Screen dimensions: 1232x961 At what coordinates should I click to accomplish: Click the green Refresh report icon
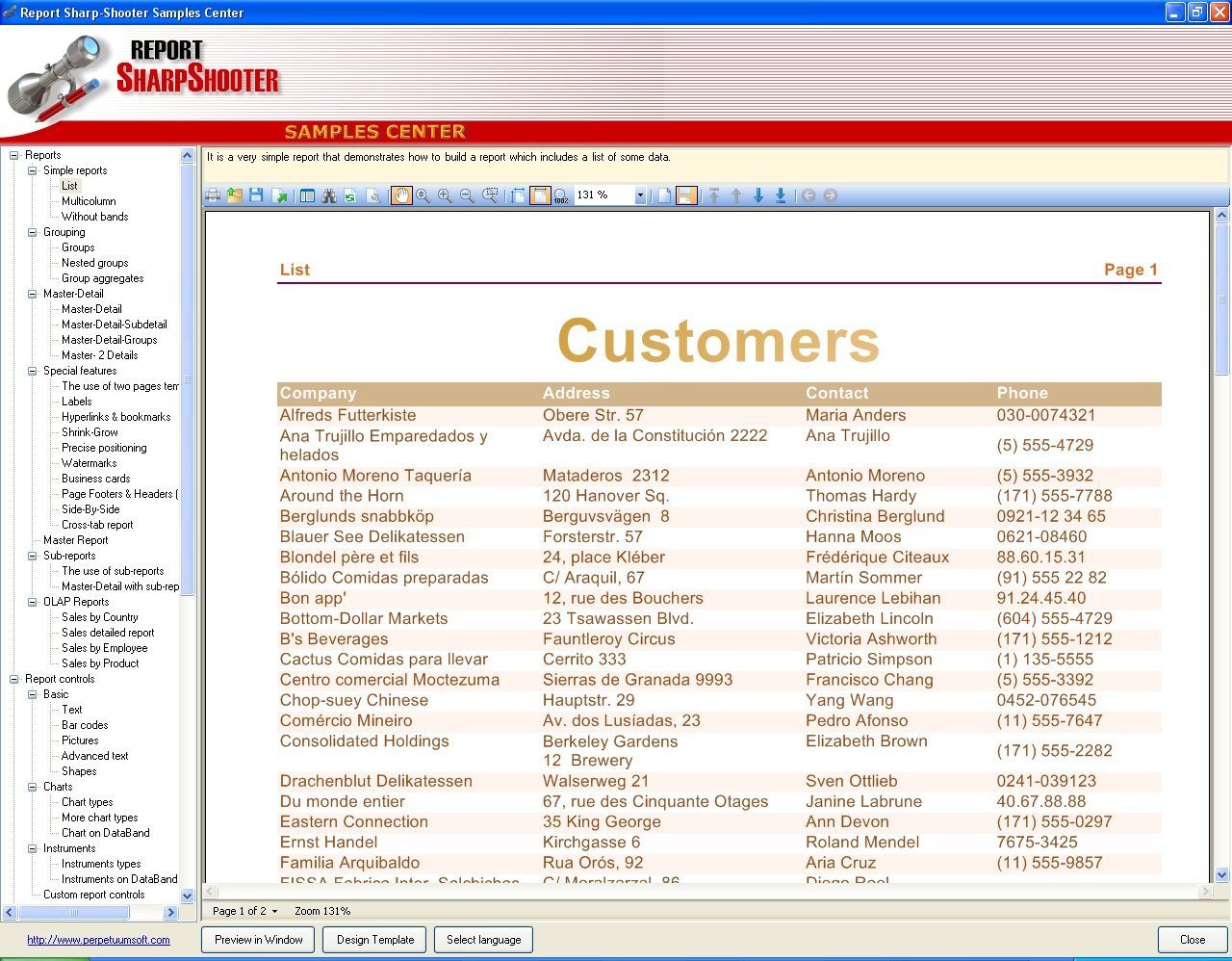click(350, 195)
